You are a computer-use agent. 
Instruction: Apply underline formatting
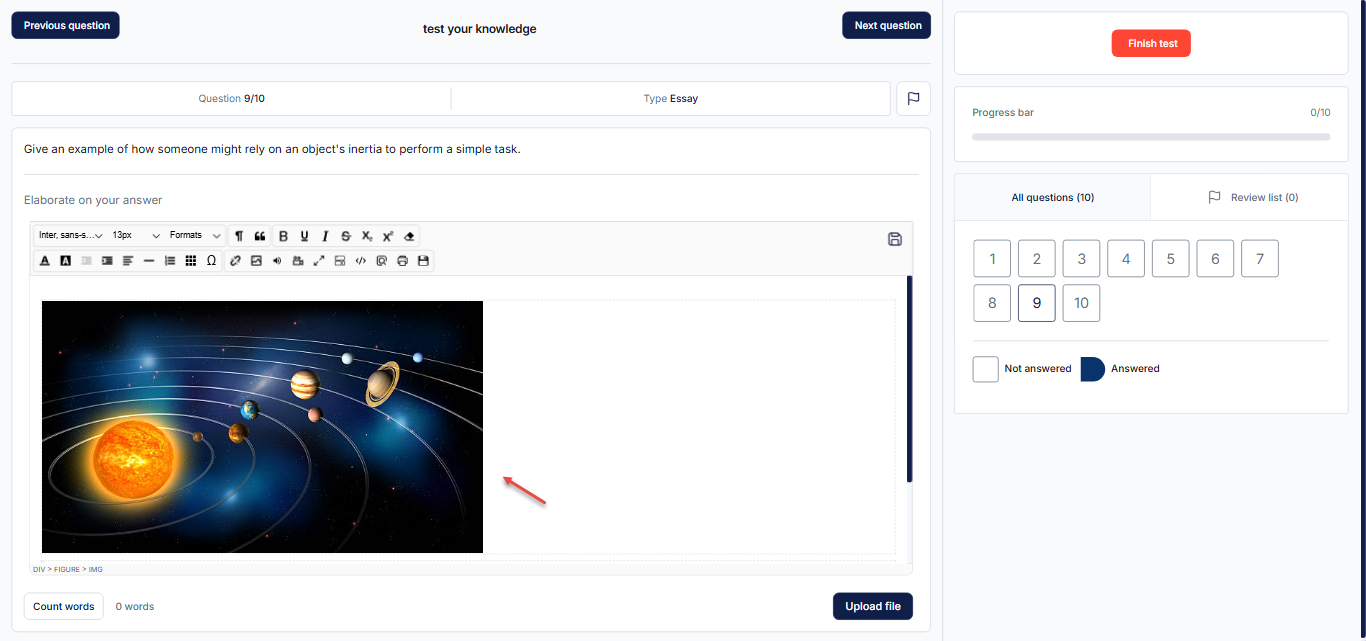[304, 236]
